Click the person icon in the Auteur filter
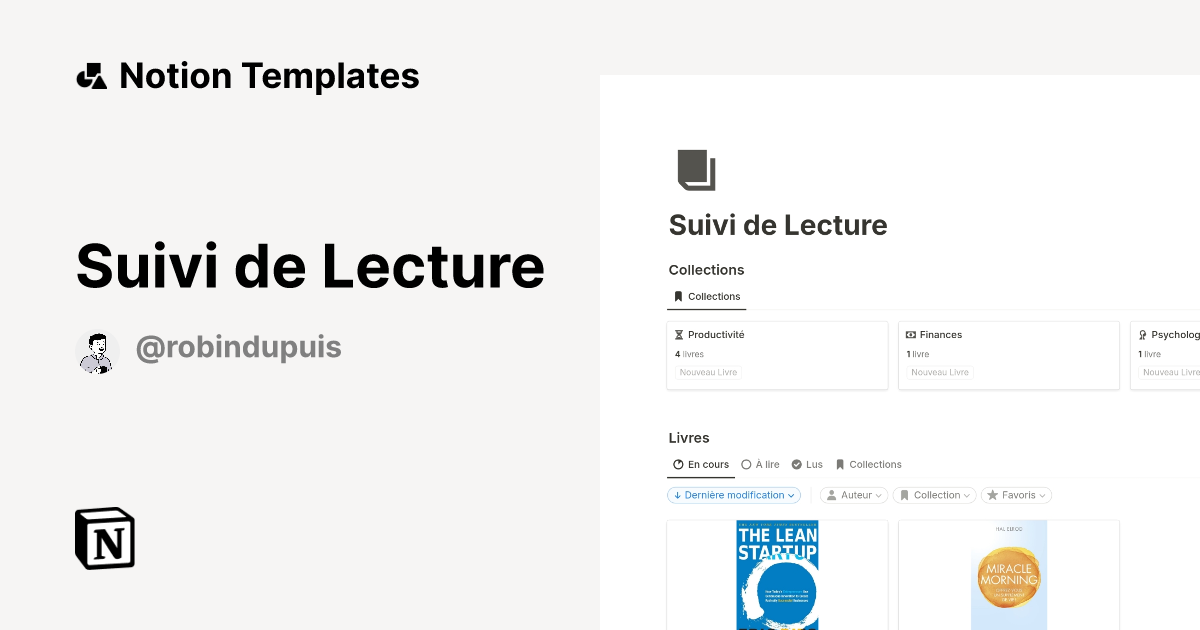Screen dimensions: 1200x630 pos(831,494)
